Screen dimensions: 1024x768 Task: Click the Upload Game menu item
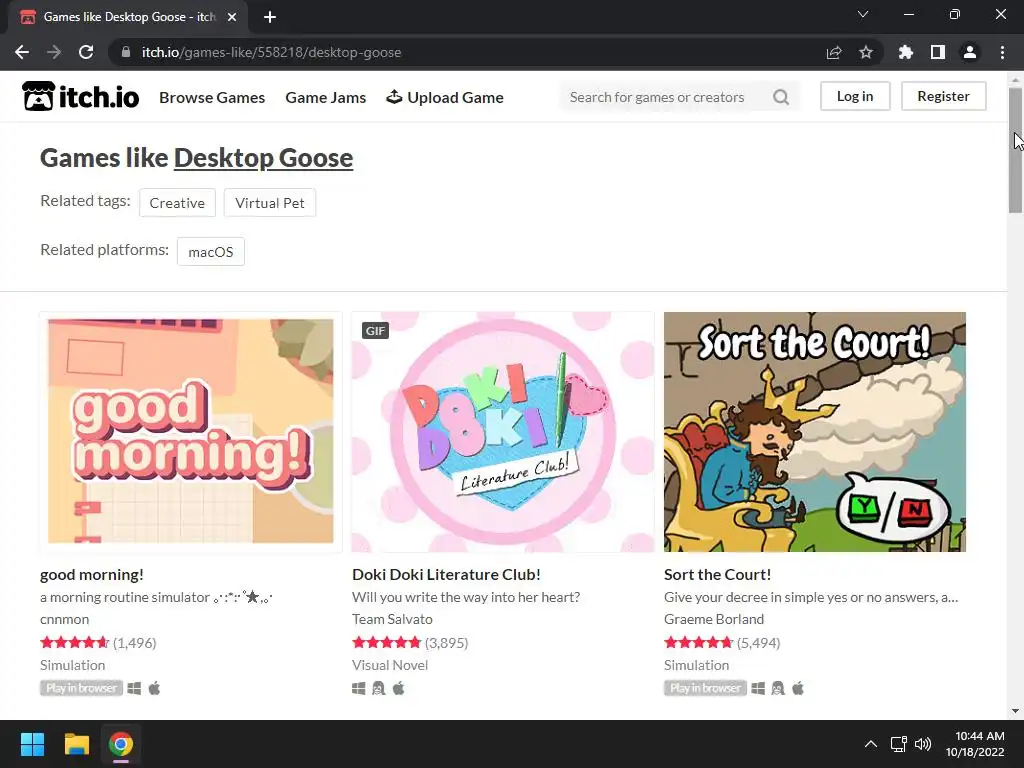[445, 97]
